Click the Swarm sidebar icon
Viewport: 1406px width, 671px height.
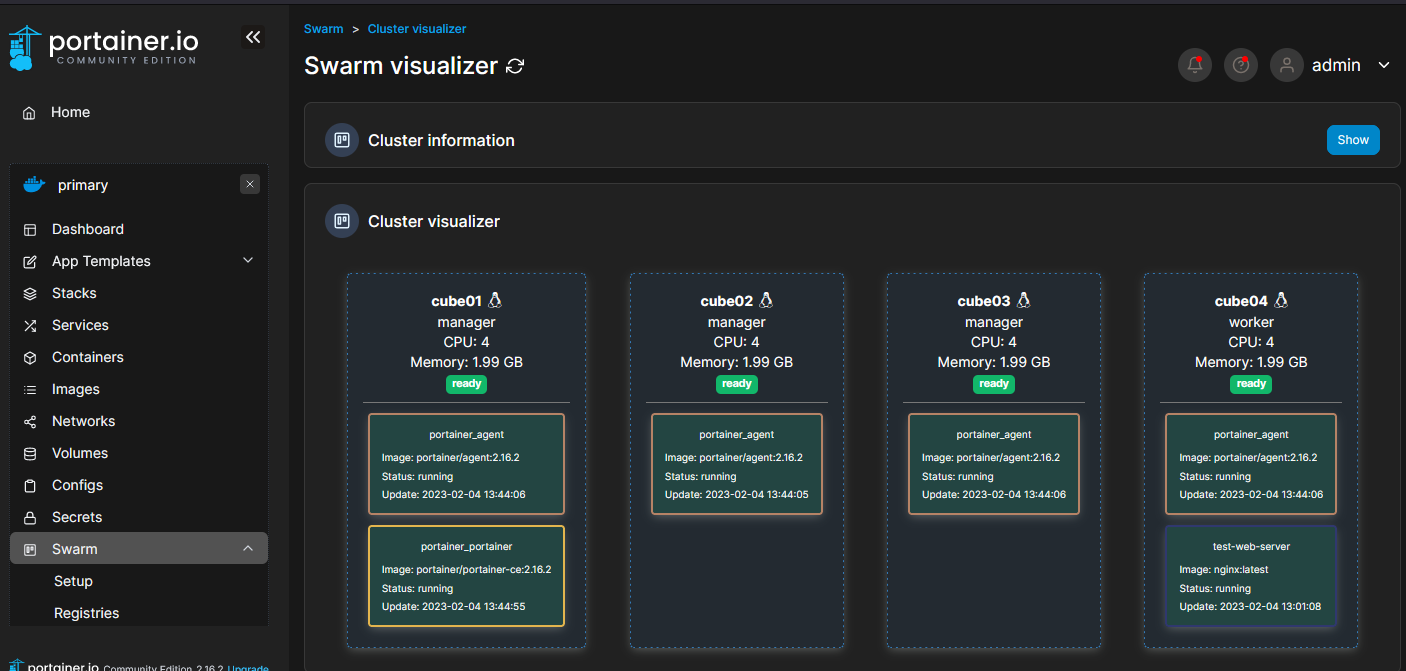30,549
